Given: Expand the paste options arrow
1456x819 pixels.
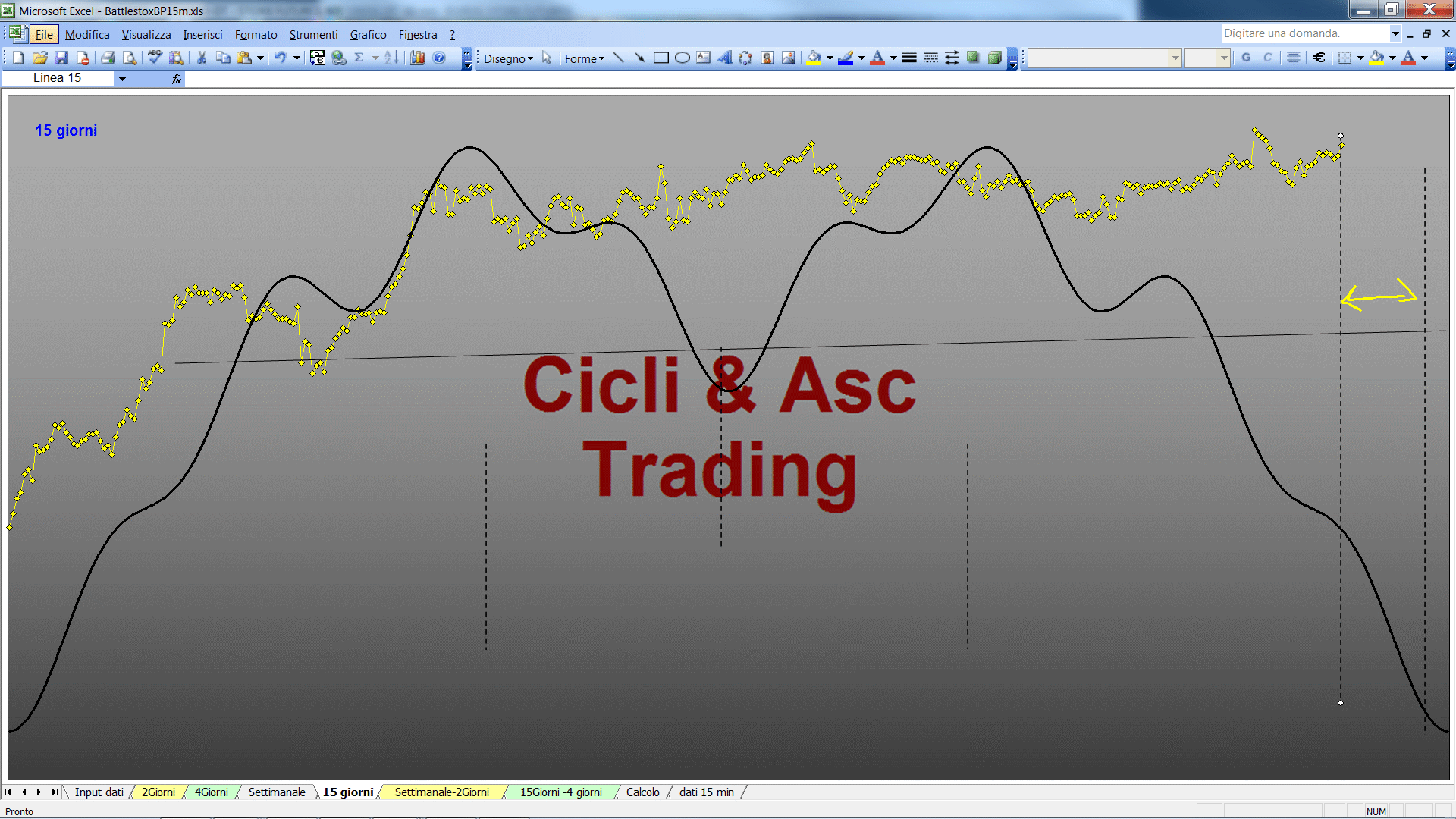Looking at the screenshot, I should tap(260, 58).
